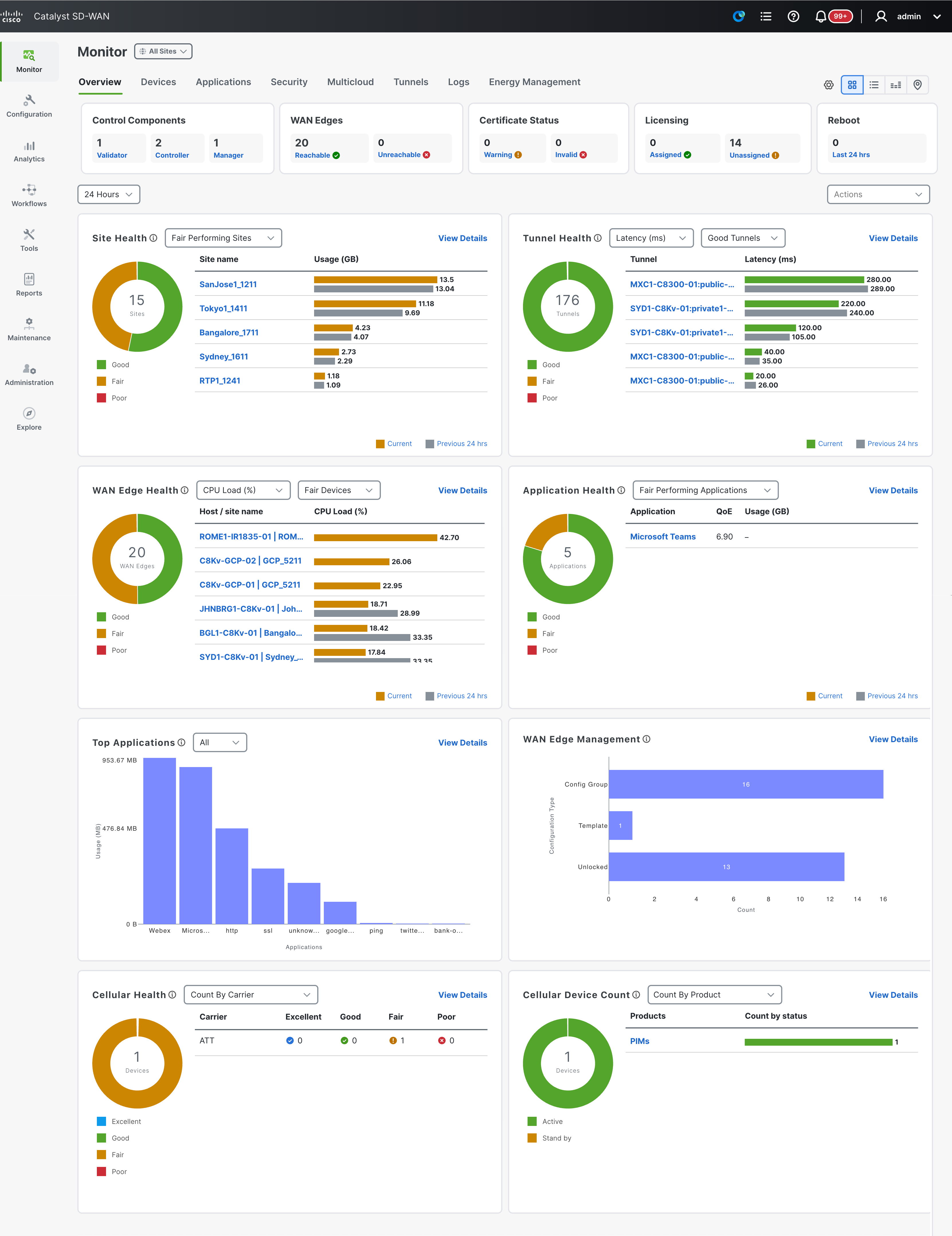Image resolution: width=952 pixels, height=1236 pixels.
Task: Click the Top Applications info icon
Action: (x=181, y=742)
